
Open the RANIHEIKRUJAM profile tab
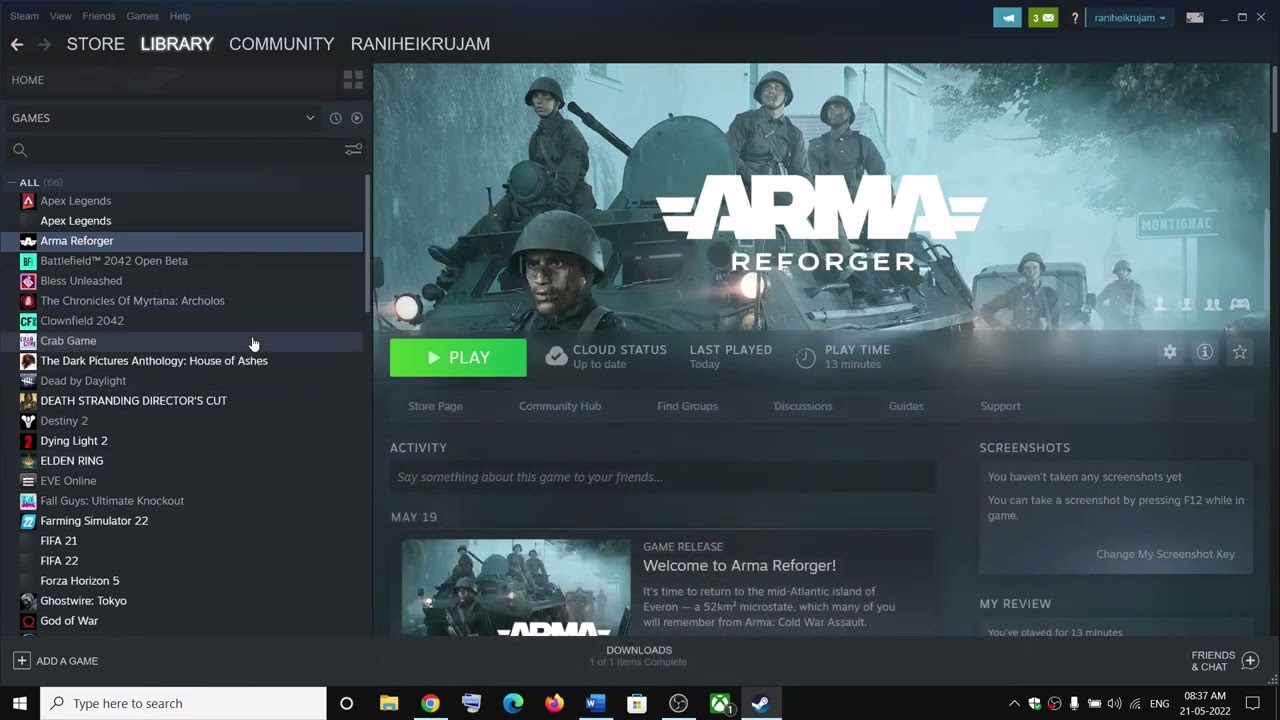click(x=420, y=44)
